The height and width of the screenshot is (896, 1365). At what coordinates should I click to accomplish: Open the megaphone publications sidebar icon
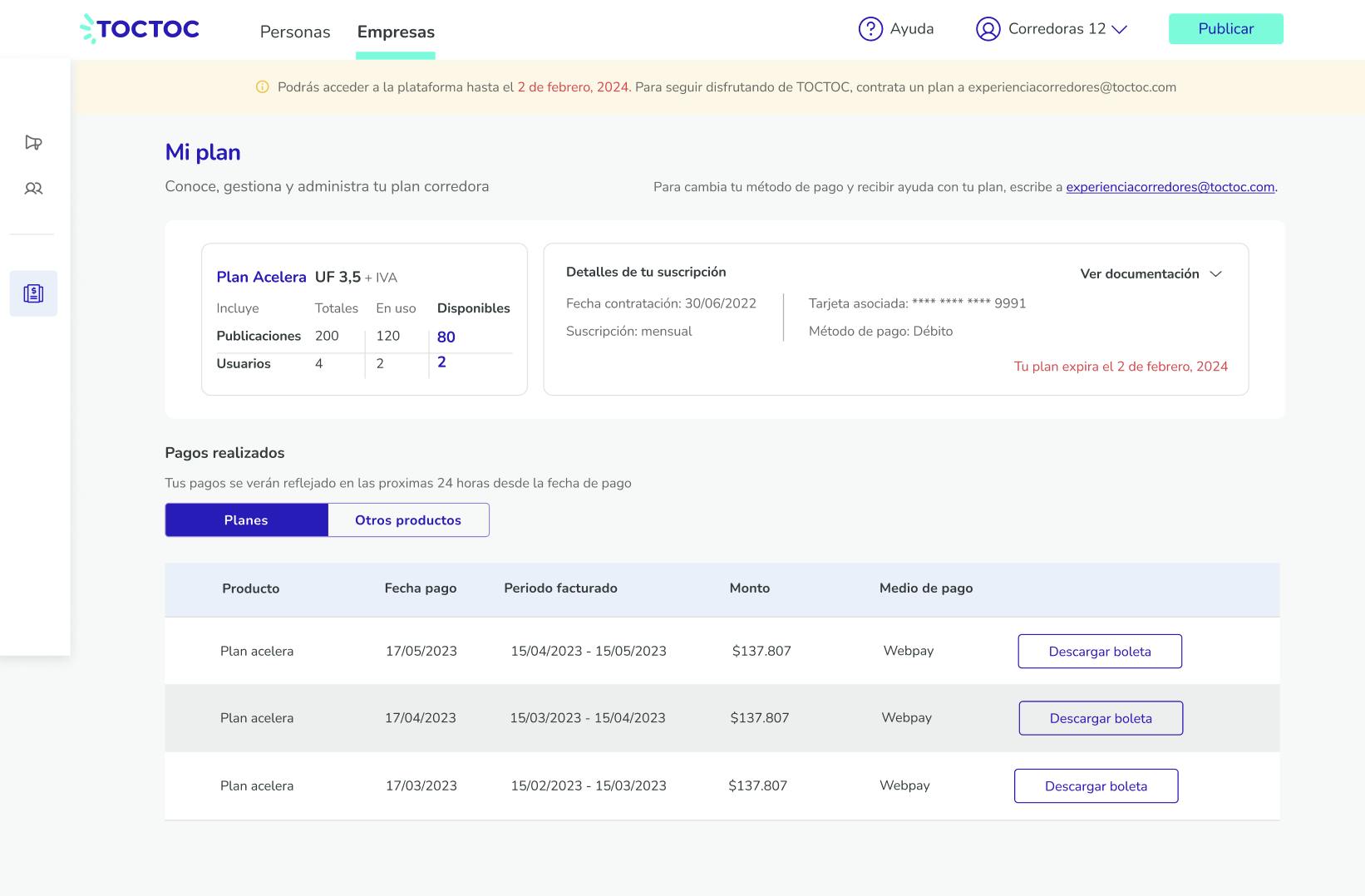coord(33,143)
